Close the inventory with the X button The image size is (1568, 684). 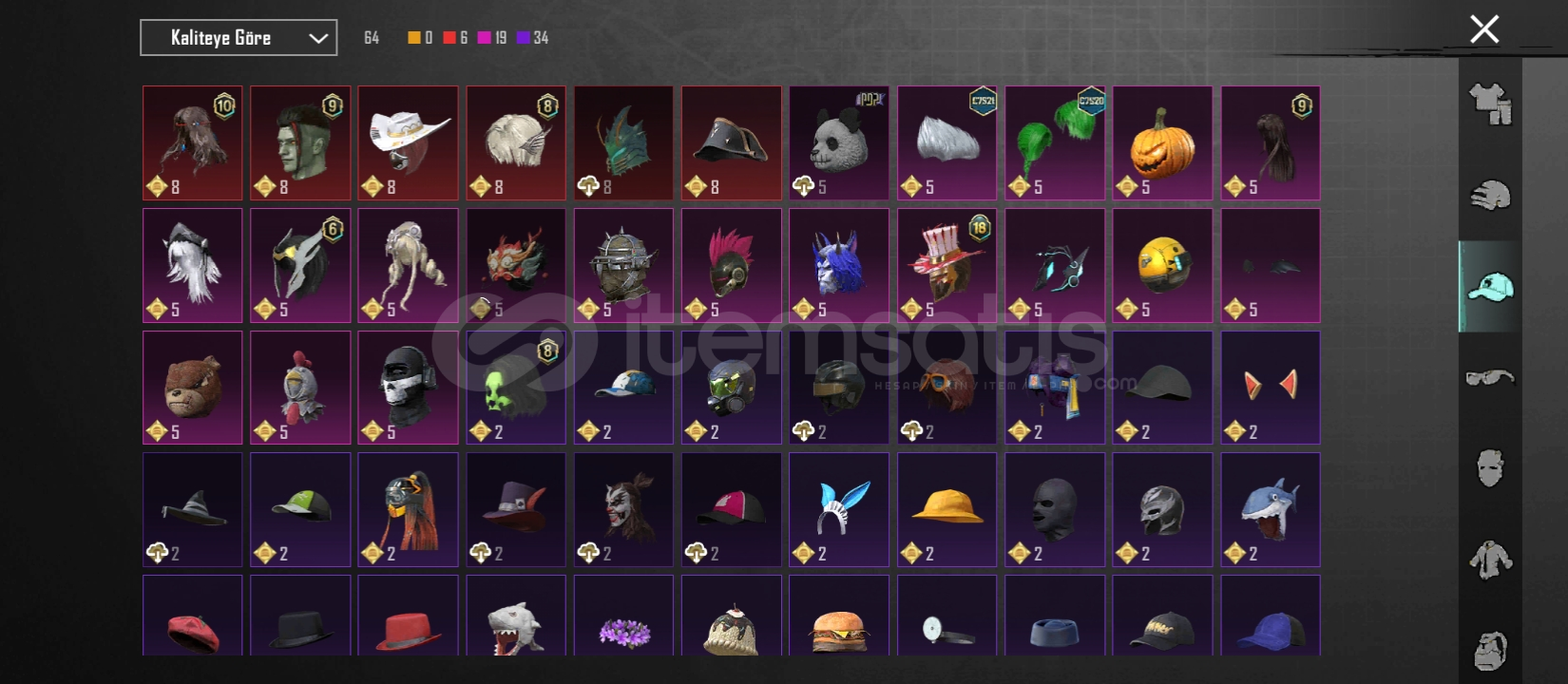click(1484, 29)
